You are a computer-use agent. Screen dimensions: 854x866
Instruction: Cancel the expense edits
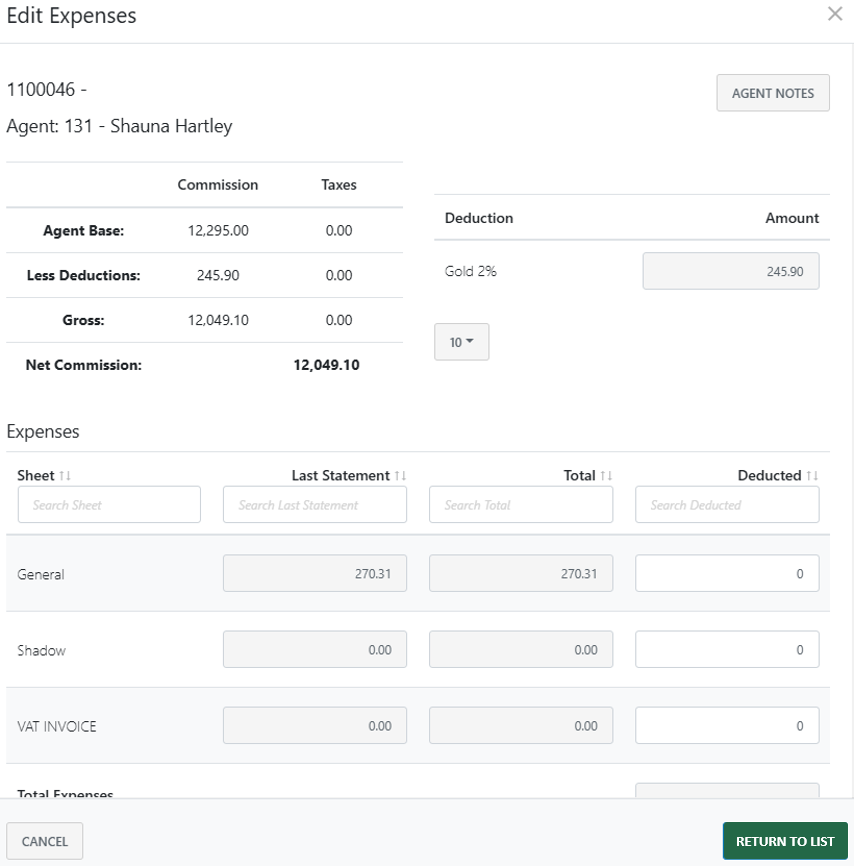pos(44,841)
